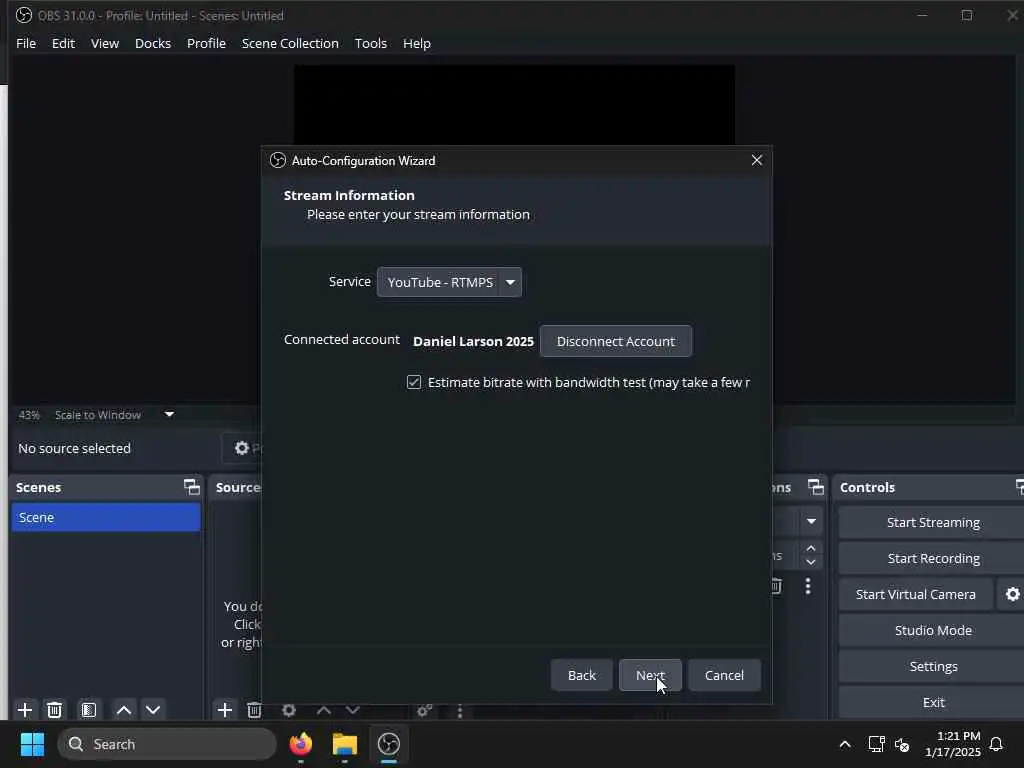Image resolution: width=1024 pixels, height=768 pixels.
Task: Close the Auto-Configuration Wizard with X
Action: pos(757,160)
